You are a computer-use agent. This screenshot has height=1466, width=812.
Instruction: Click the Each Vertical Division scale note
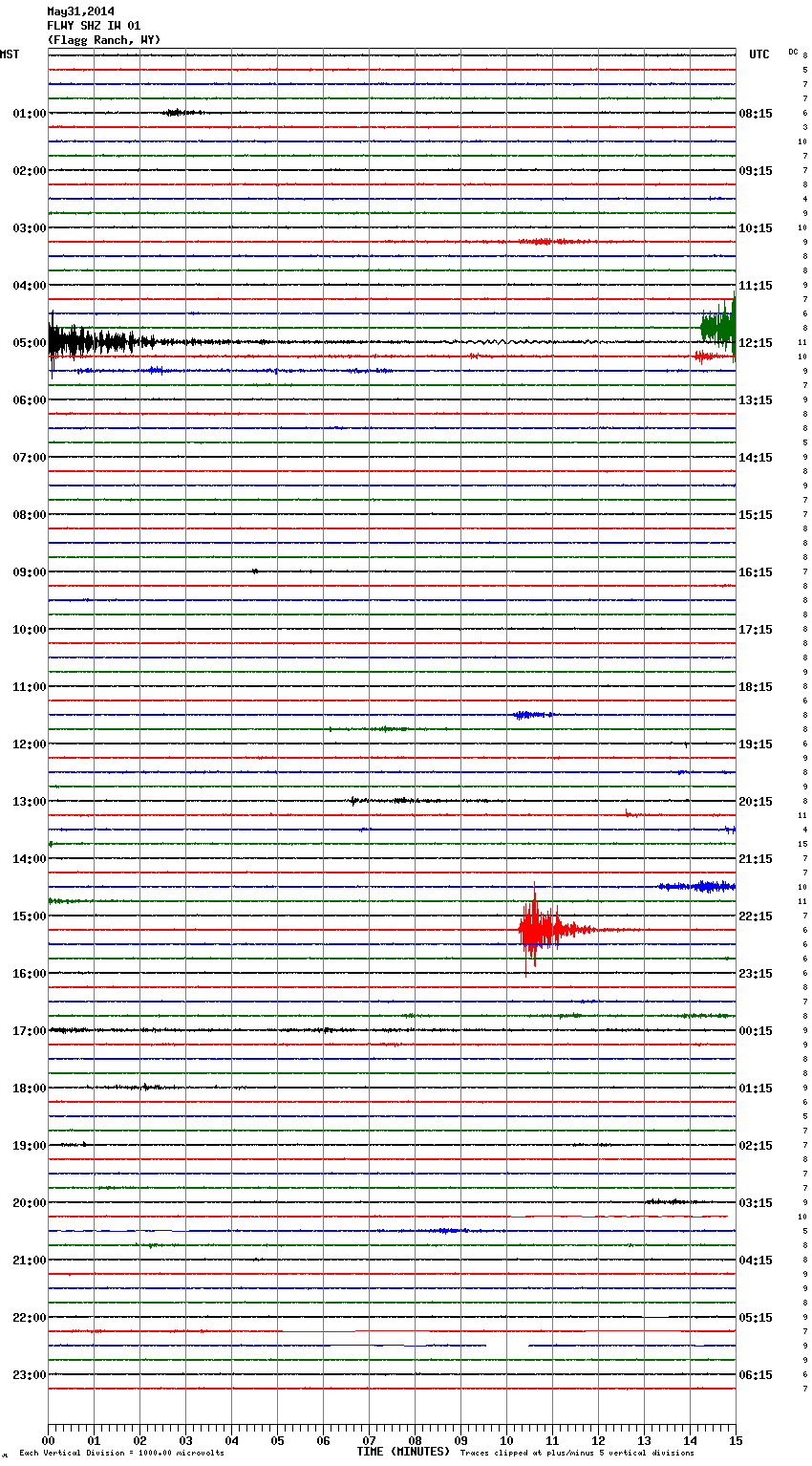coord(121,1454)
